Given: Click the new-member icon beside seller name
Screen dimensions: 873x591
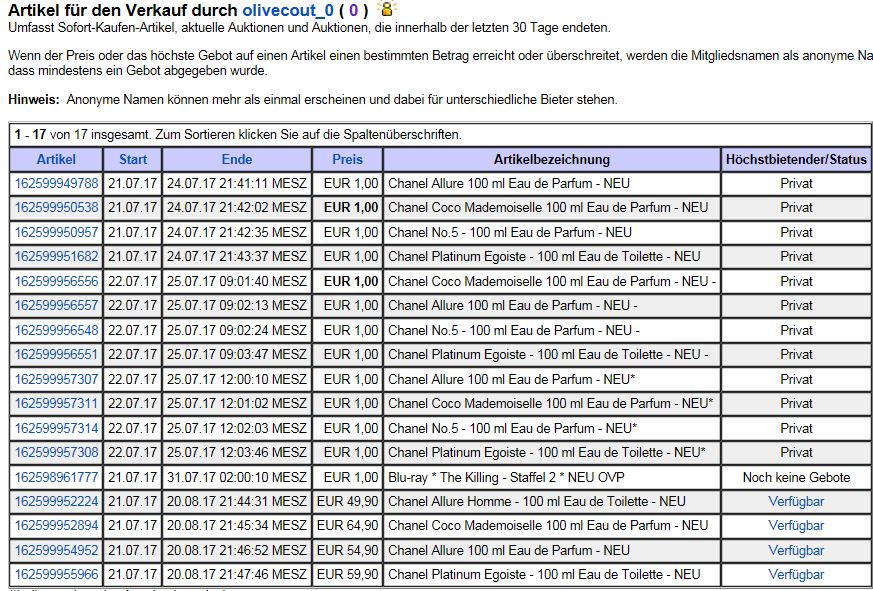Looking at the screenshot, I should pyautogui.click(x=386, y=8).
